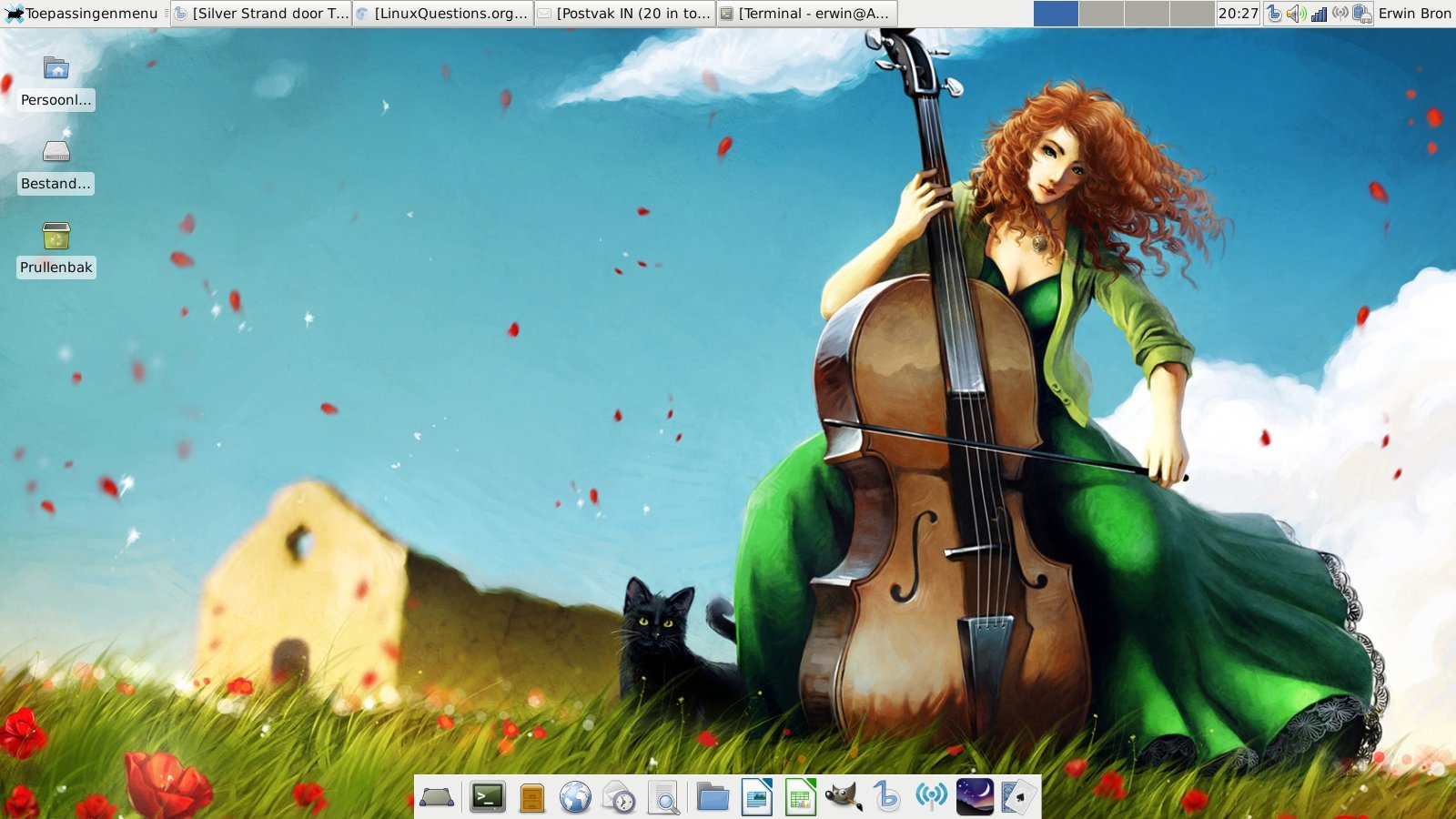Screen dimensions: 1456x819
Task: Open the document search magnifier launcher
Action: [x=663, y=798]
